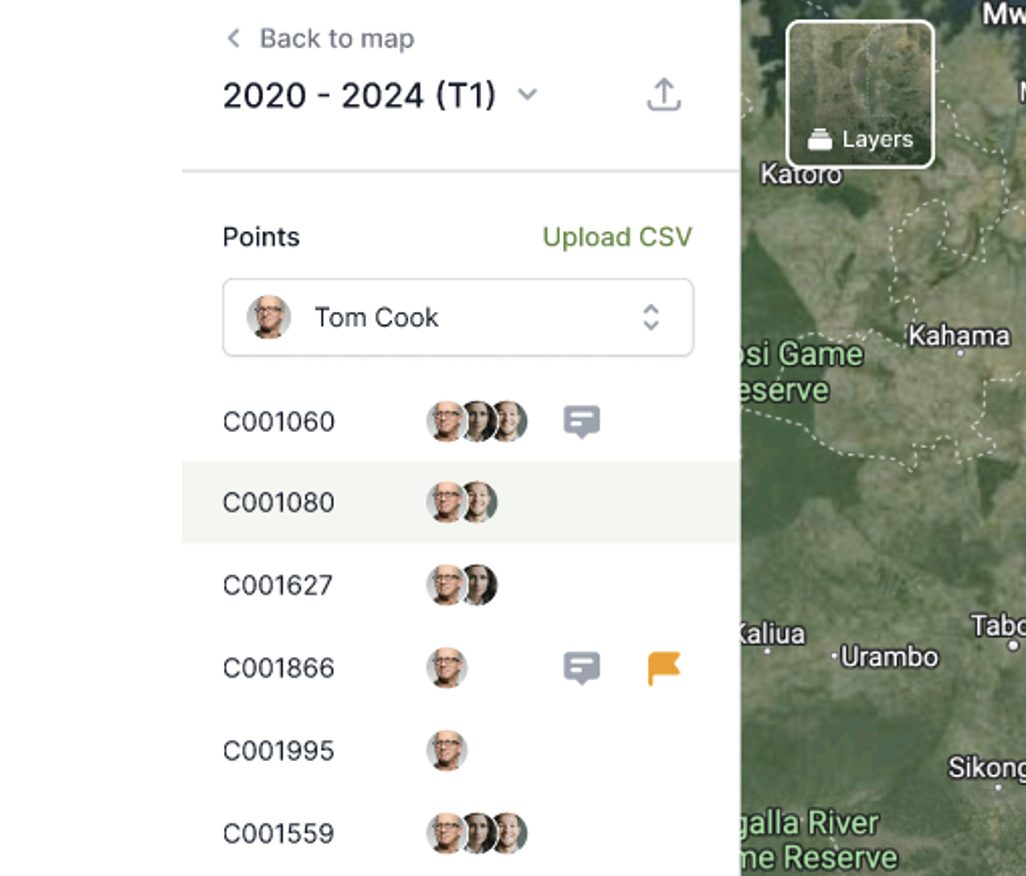Image resolution: width=1026 pixels, height=876 pixels.
Task: Click the up/down chevrons in the Tom Cook field
Action: (650, 317)
